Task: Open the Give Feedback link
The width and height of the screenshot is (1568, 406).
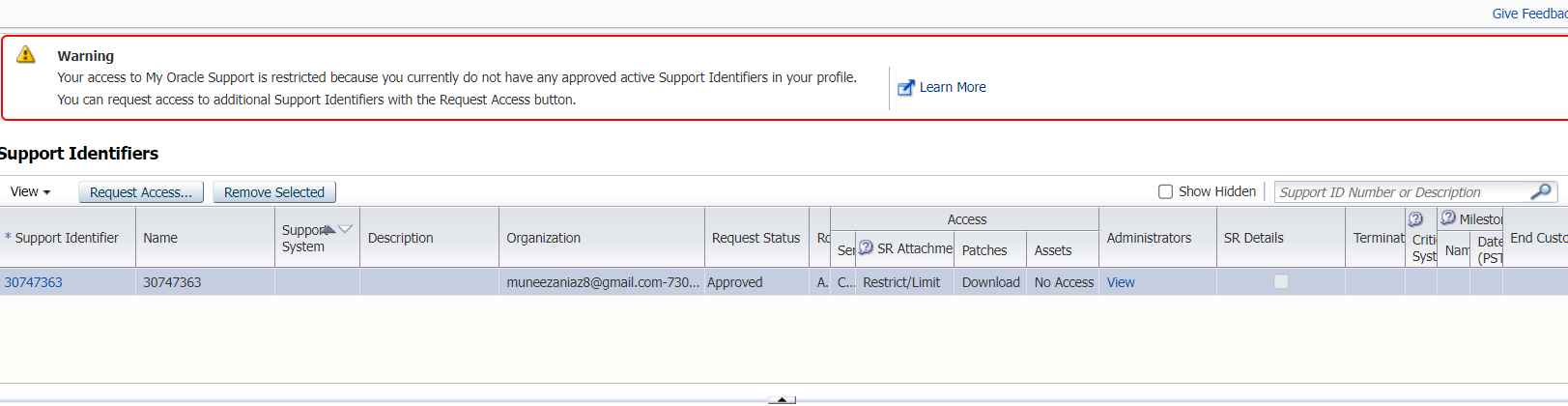Action: coord(1529,14)
